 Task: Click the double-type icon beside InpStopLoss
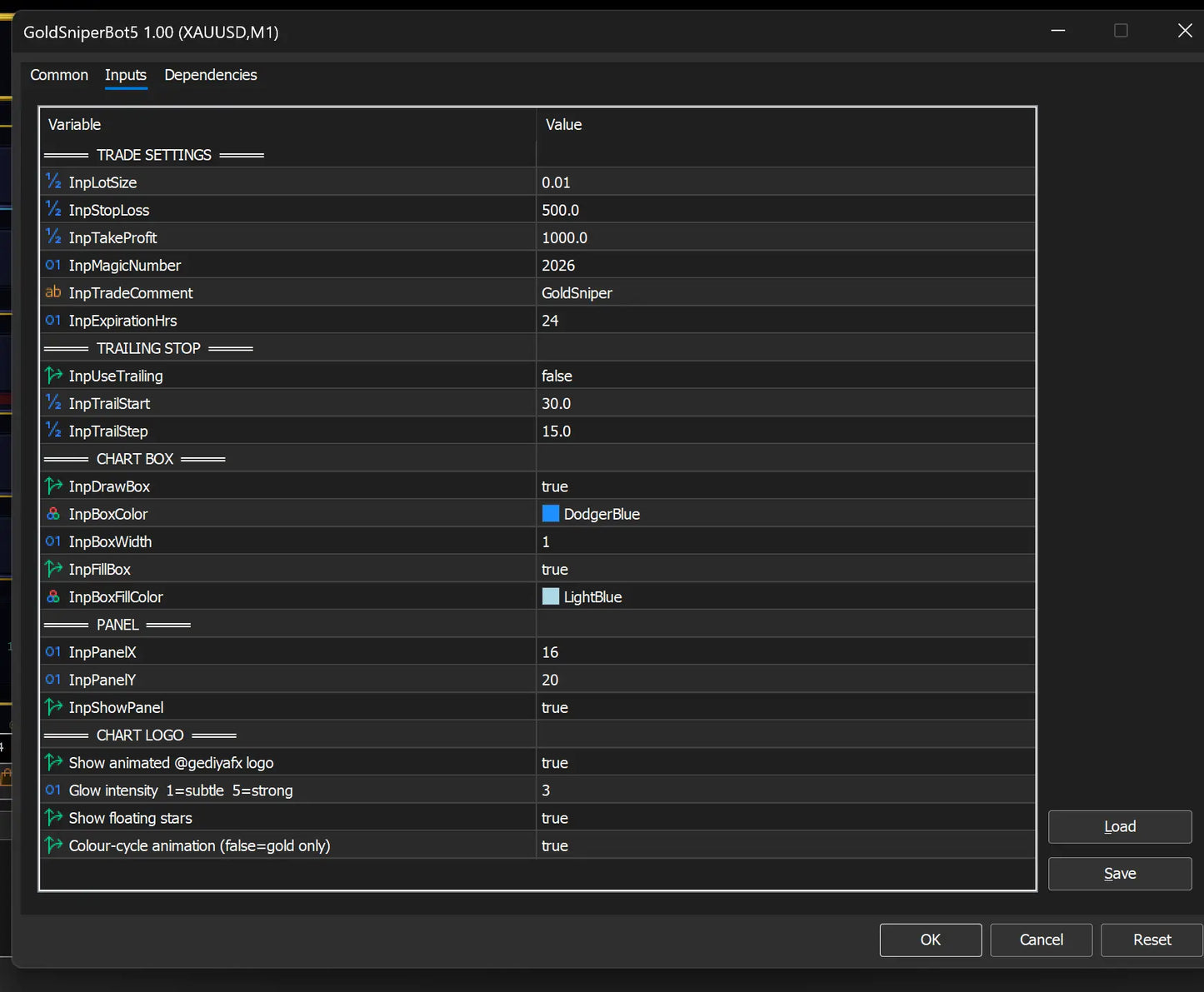[x=53, y=209]
